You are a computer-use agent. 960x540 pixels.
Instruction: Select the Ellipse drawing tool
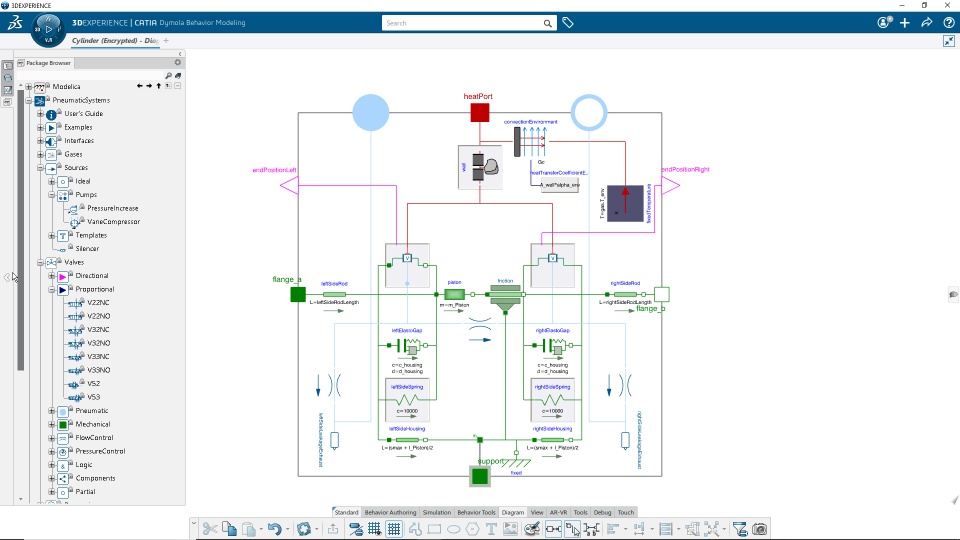coord(453,529)
